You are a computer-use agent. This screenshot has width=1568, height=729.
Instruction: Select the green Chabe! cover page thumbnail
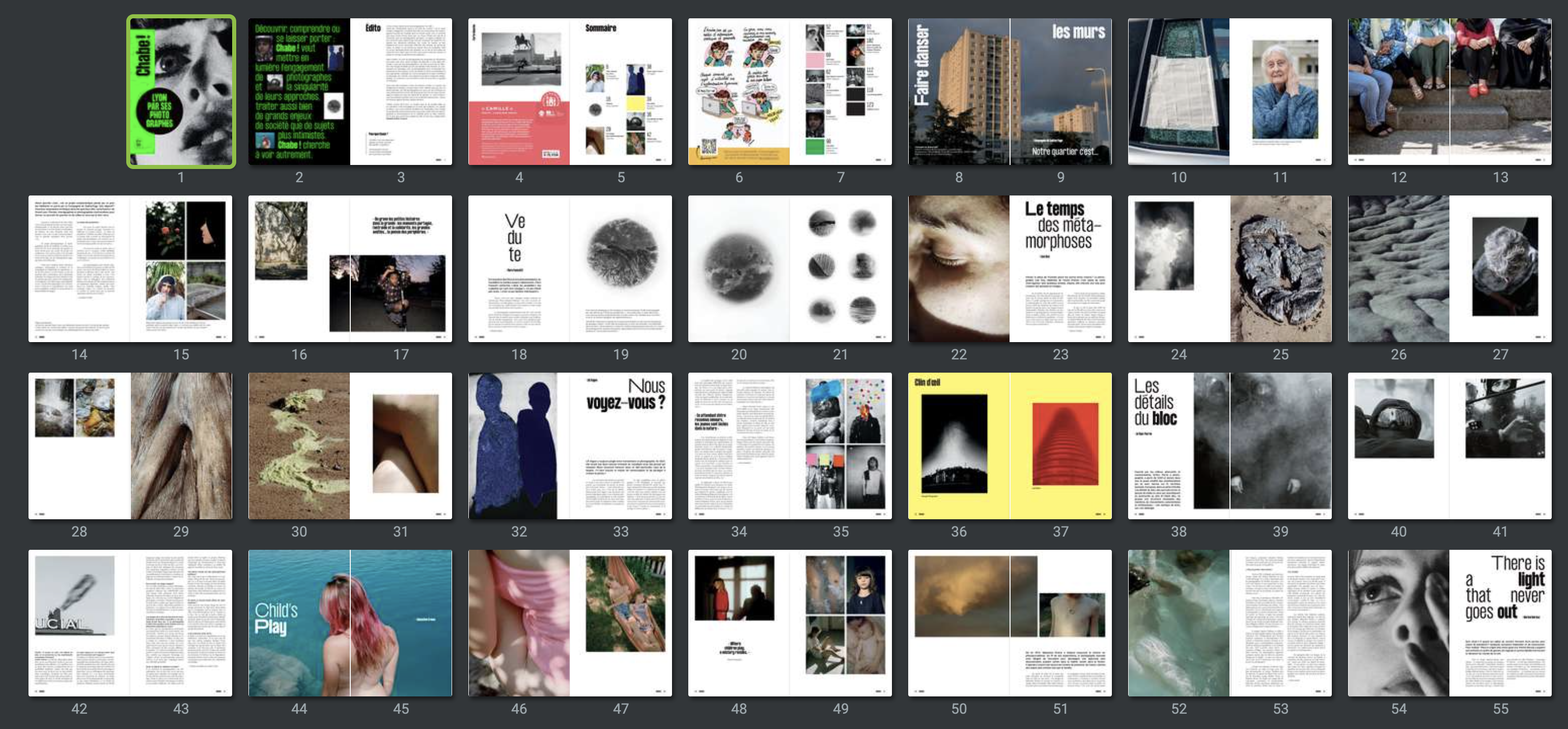click(x=181, y=91)
